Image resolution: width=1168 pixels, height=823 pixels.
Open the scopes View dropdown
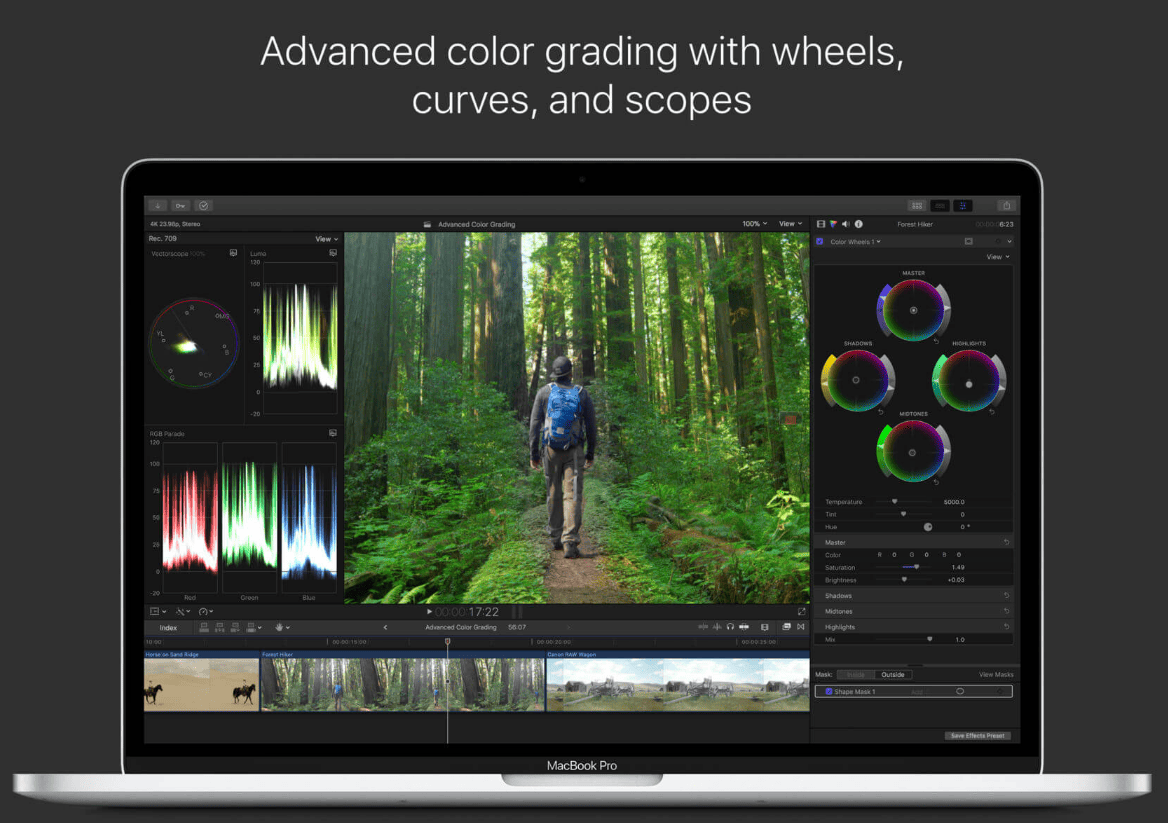coord(326,239)
